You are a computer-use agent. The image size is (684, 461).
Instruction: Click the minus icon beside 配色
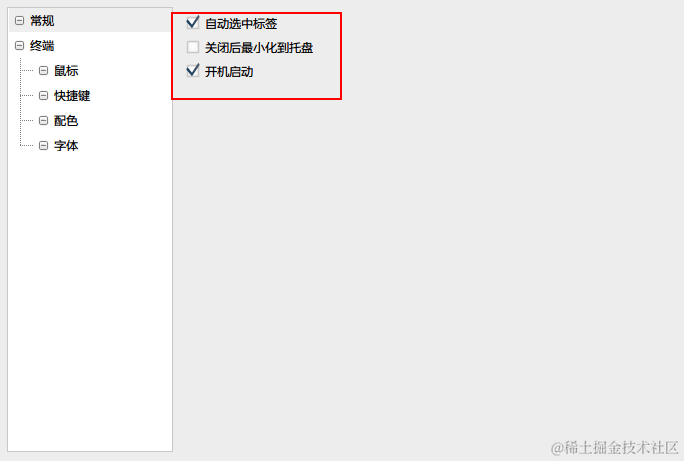click(x=43, y=120)
